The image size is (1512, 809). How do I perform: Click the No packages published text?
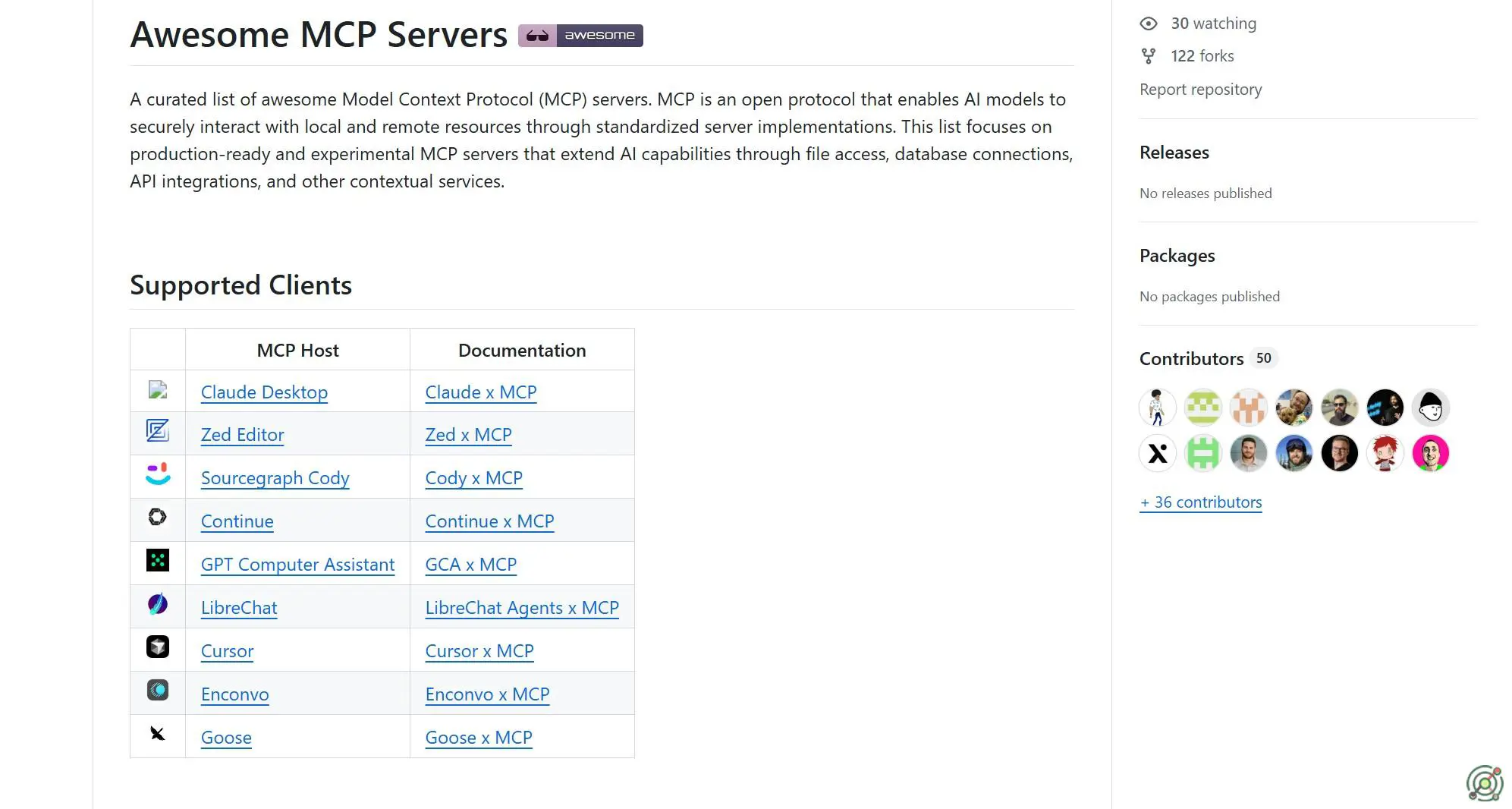(x=1209, y=297)
